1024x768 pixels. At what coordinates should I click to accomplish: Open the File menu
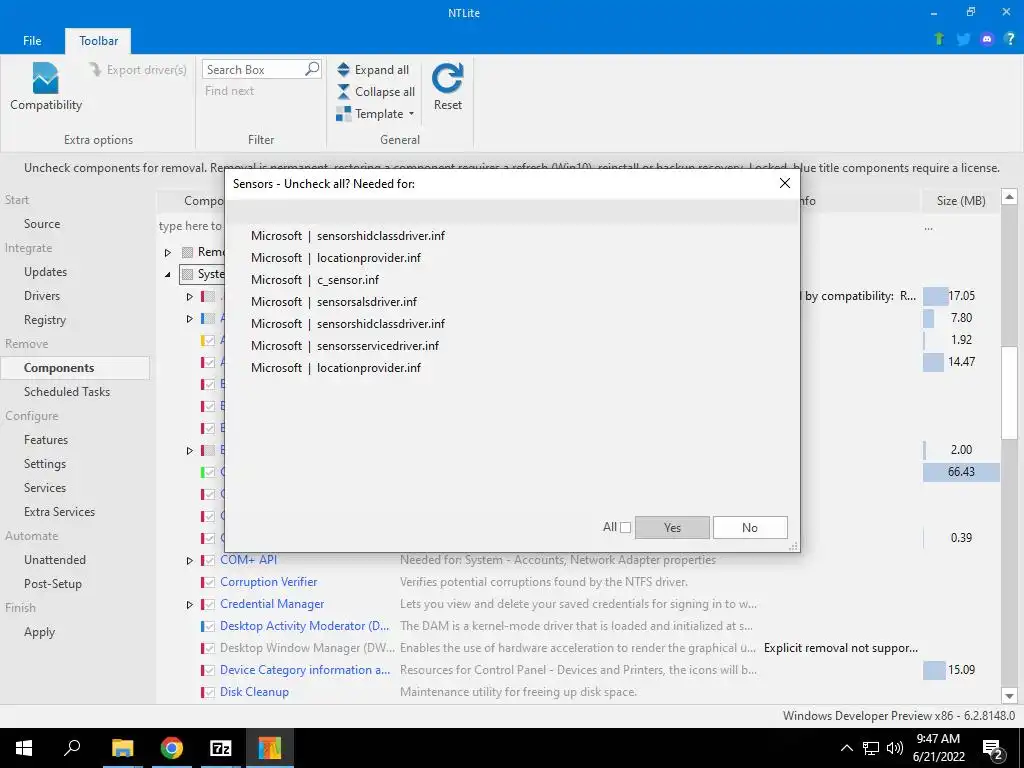click(32, 40)
